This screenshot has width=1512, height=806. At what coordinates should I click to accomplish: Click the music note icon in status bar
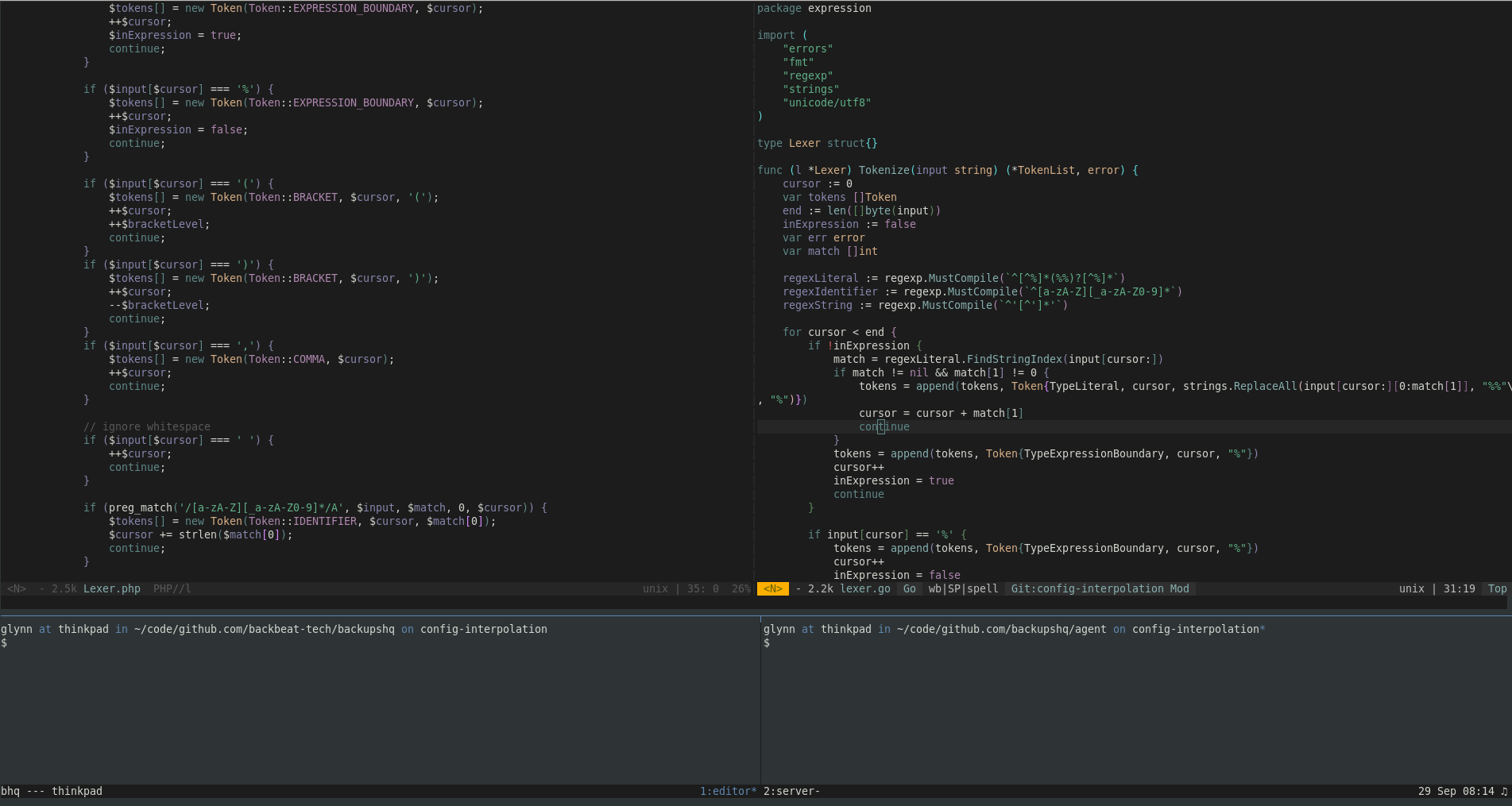(1504, 791)
